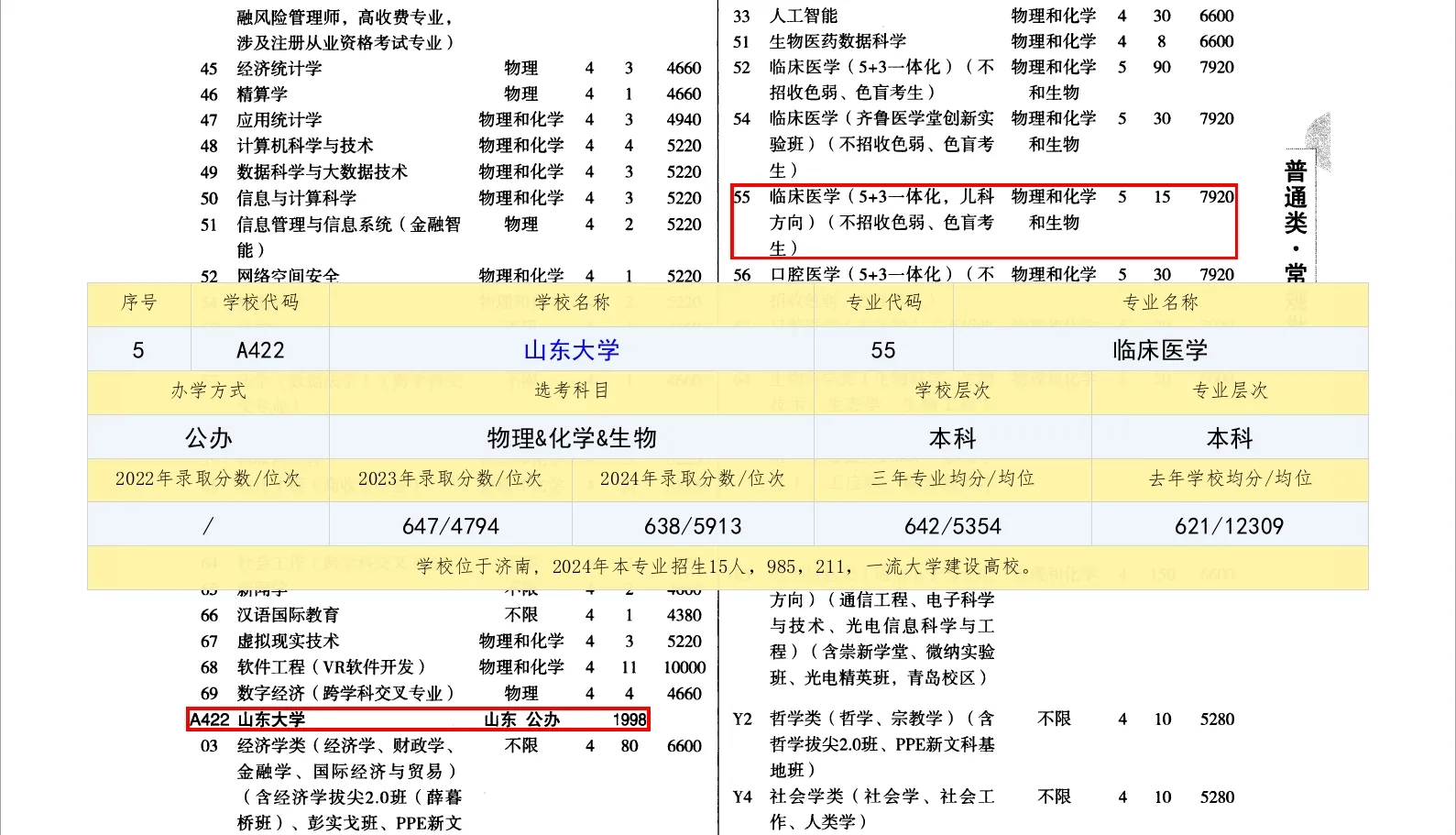Click the 专业名称 column header
The image size is (1456, 835).
1160,302
